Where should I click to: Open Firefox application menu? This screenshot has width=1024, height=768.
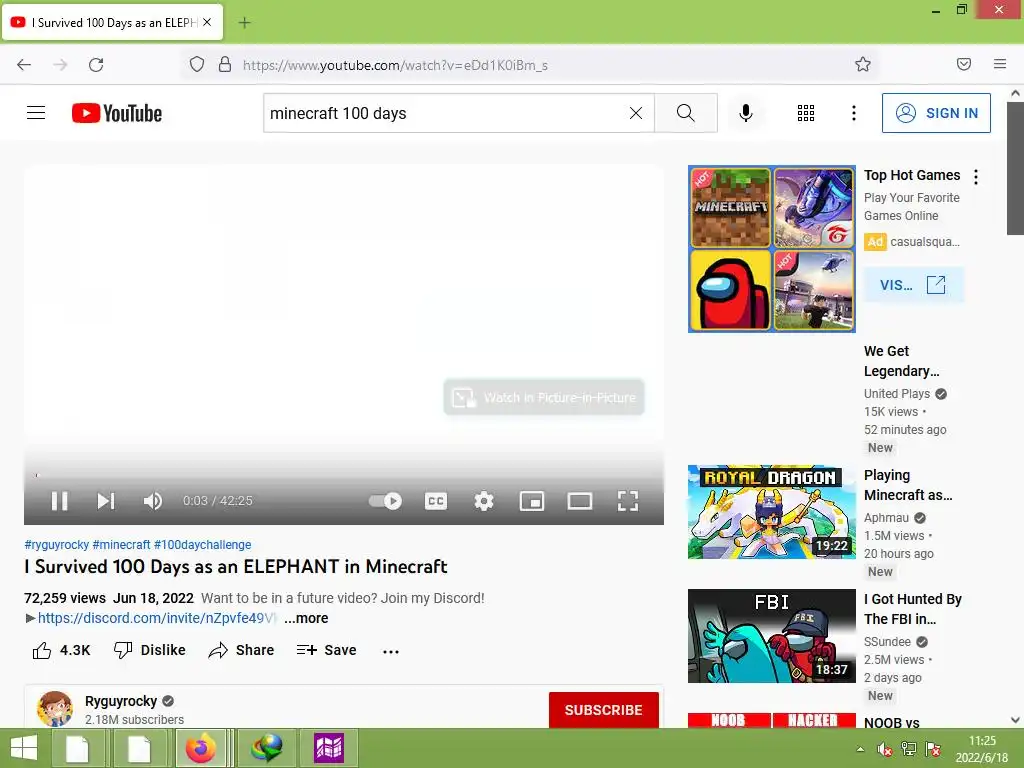pos(1000,64)
